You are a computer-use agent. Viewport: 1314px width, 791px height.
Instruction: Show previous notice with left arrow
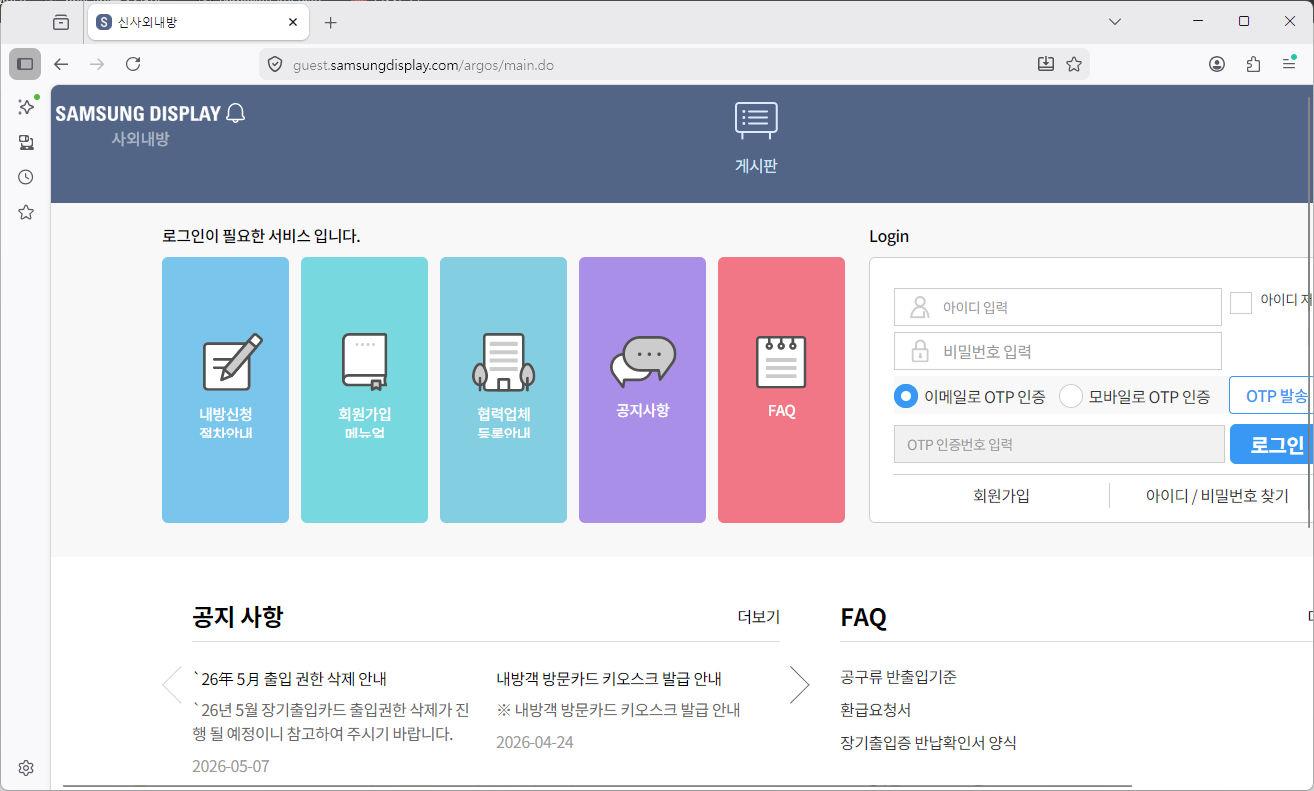(x=172, y=685)
